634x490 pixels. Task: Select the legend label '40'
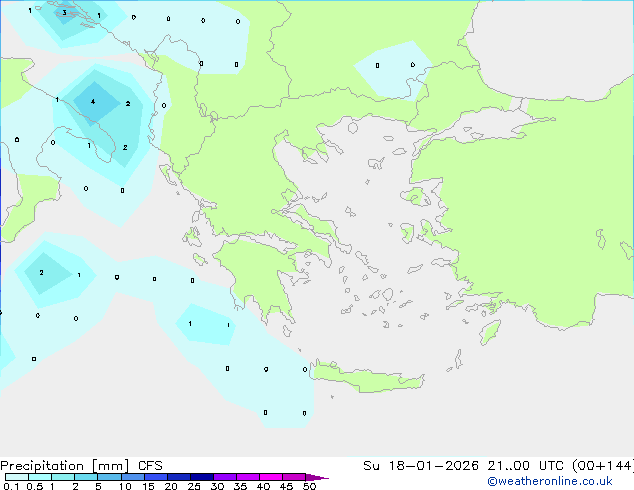[263, 486]
